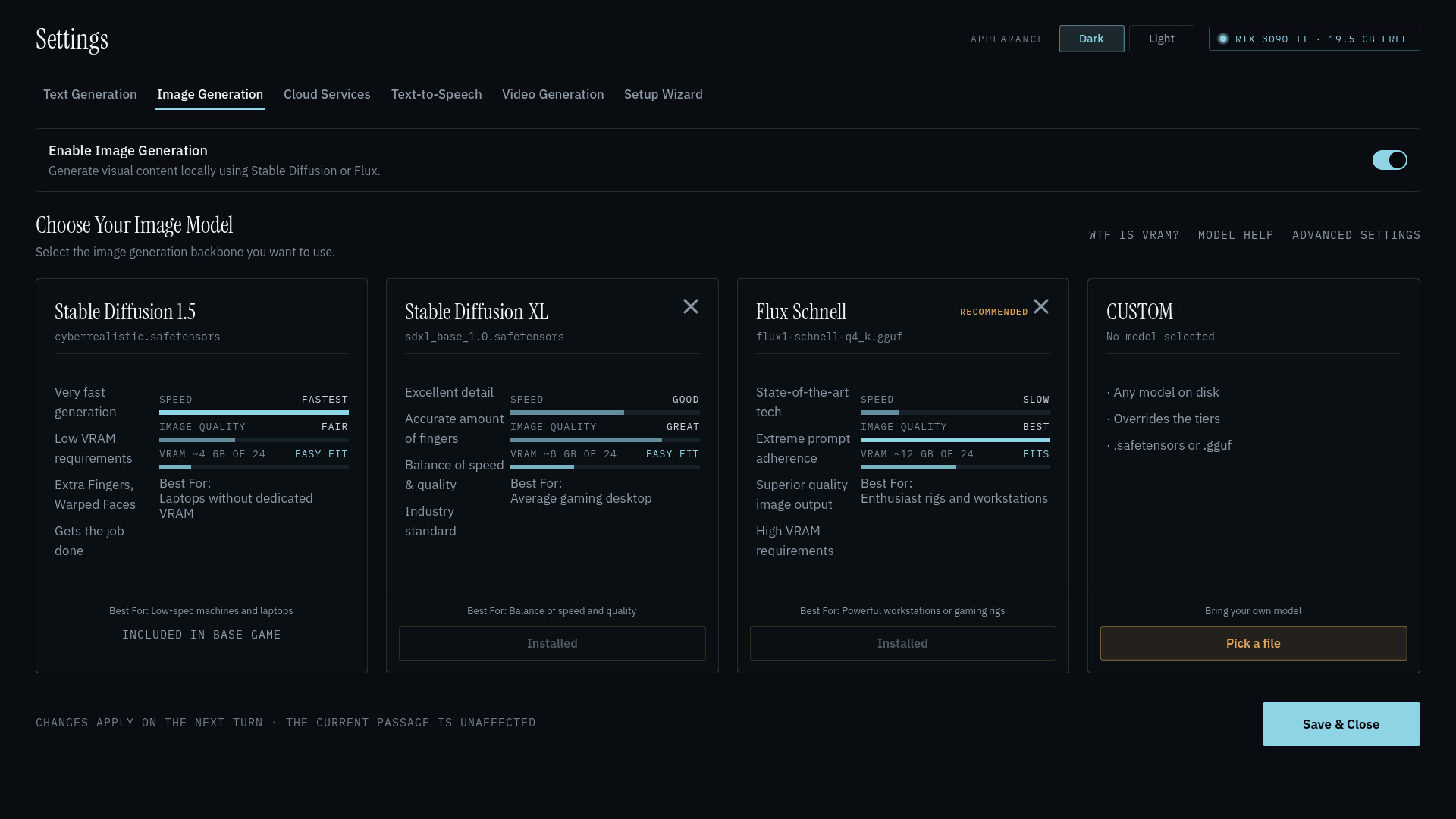Select Stable Diffusion 1.5 card title
1456x819 pixels.
click(125, 312)
